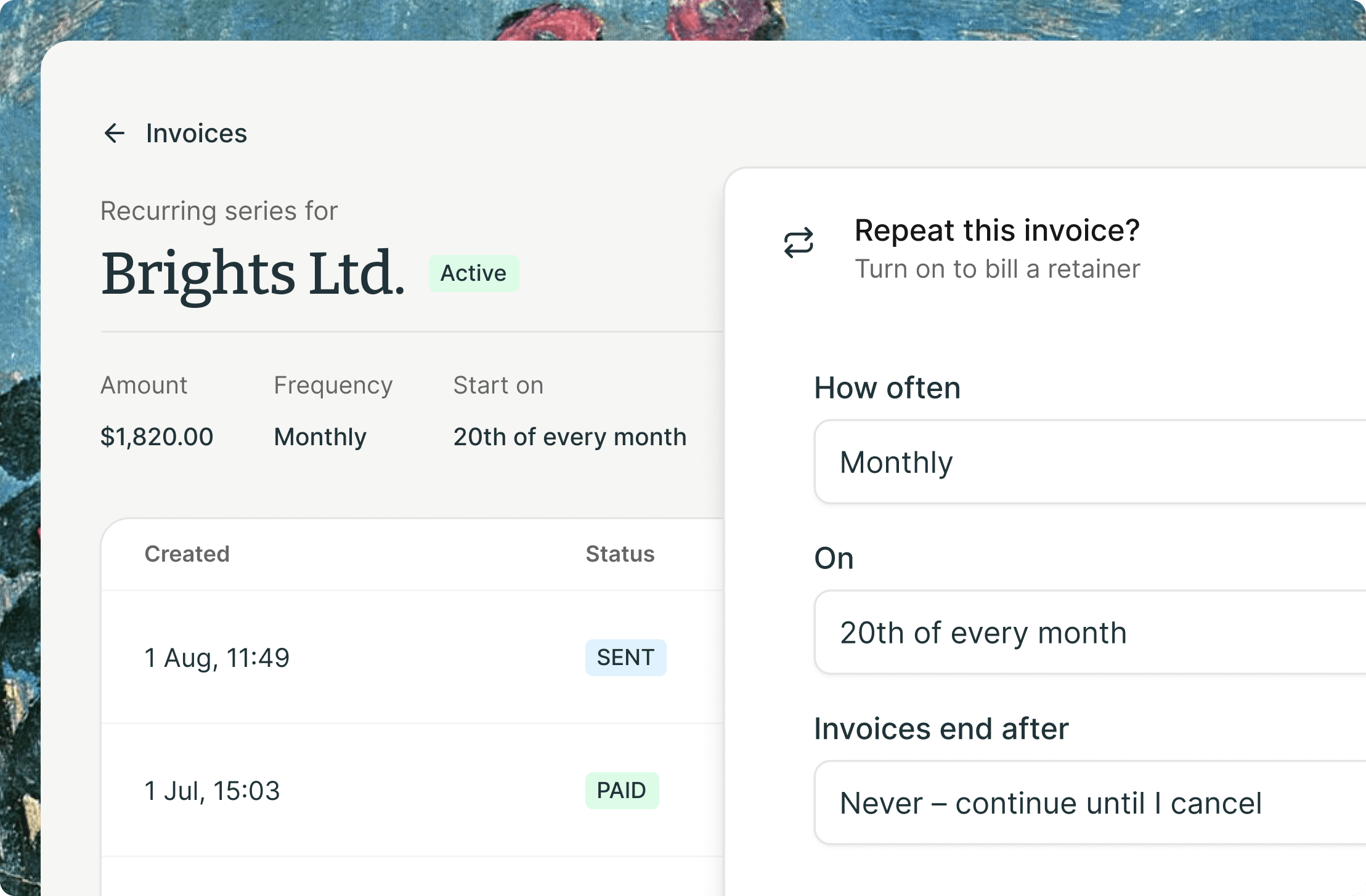
Task: Click the Invoices end after label
Action: [x=941, y=729]
